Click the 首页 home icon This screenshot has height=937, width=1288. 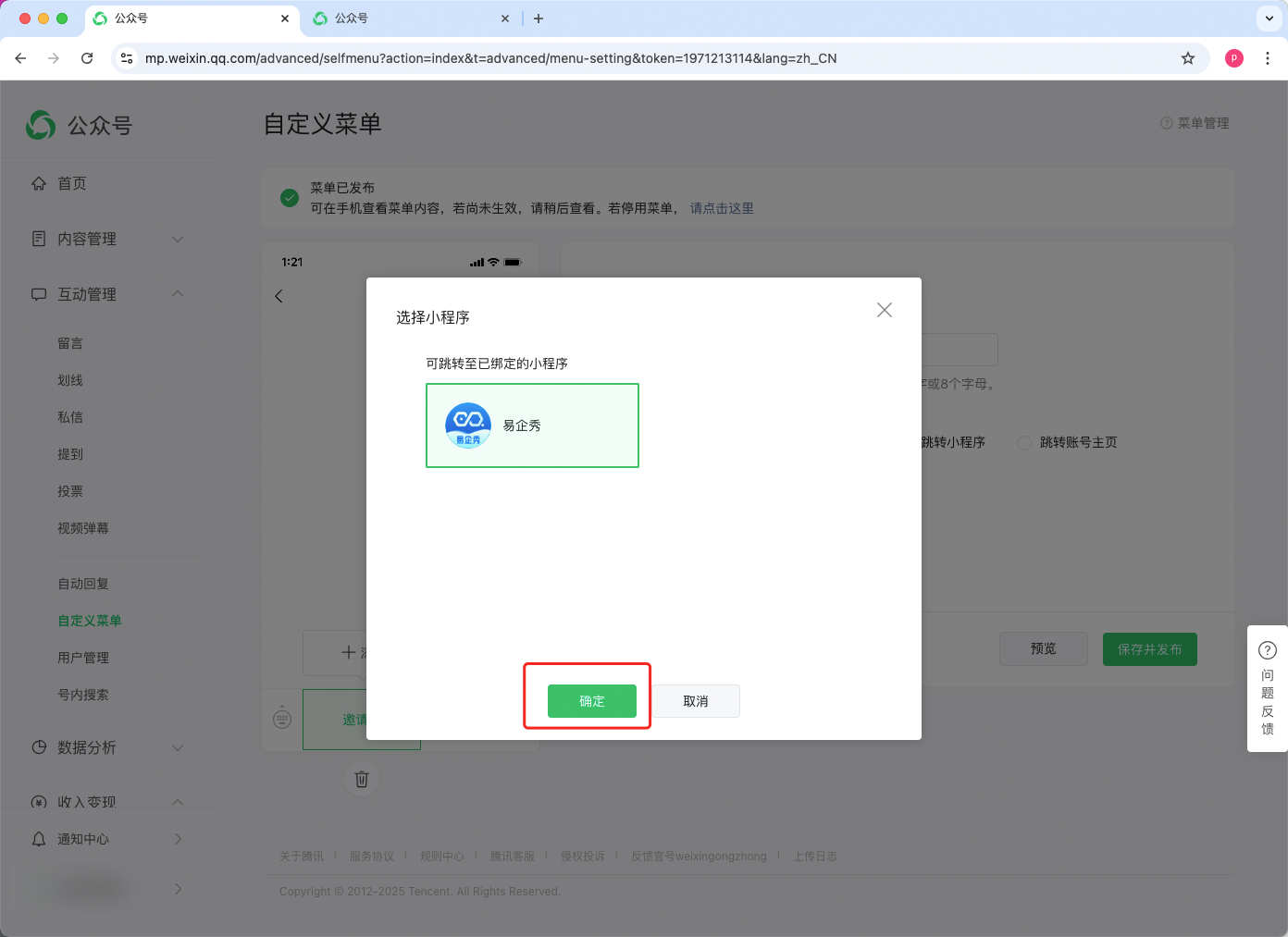(39, 183)
